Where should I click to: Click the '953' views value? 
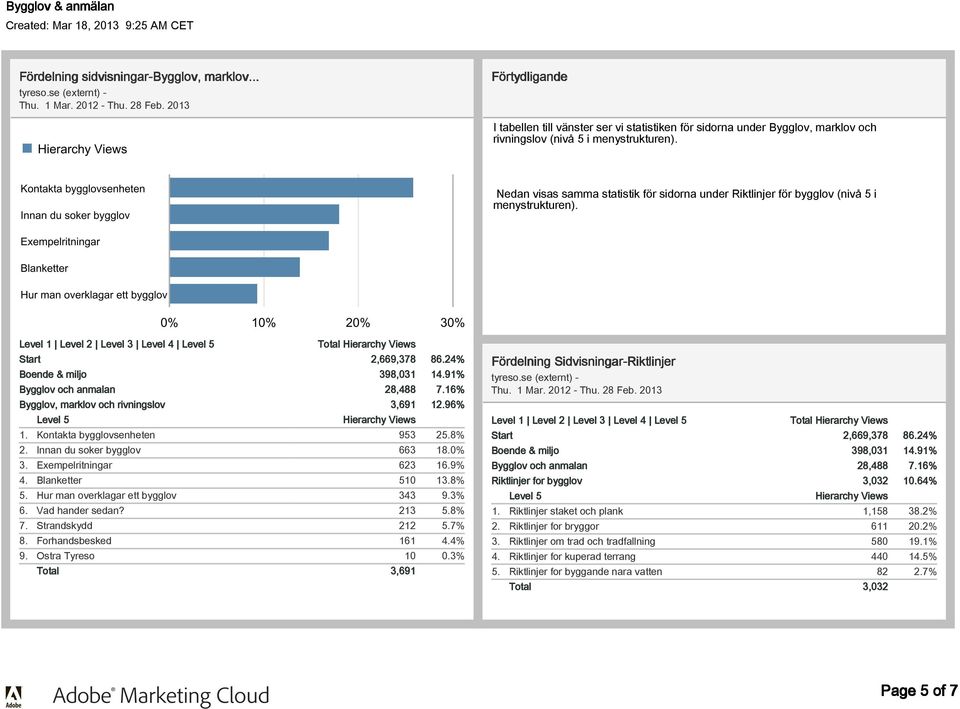(407, 435)
